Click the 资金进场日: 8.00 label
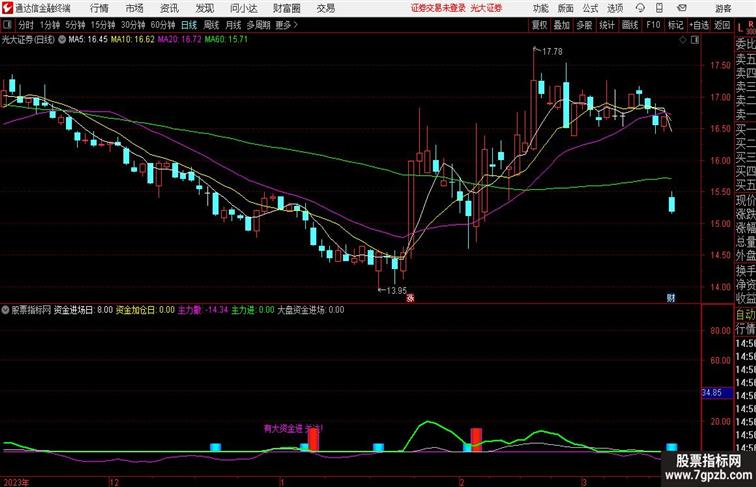This screenshot has width=756, height=487. coord(83,310)
